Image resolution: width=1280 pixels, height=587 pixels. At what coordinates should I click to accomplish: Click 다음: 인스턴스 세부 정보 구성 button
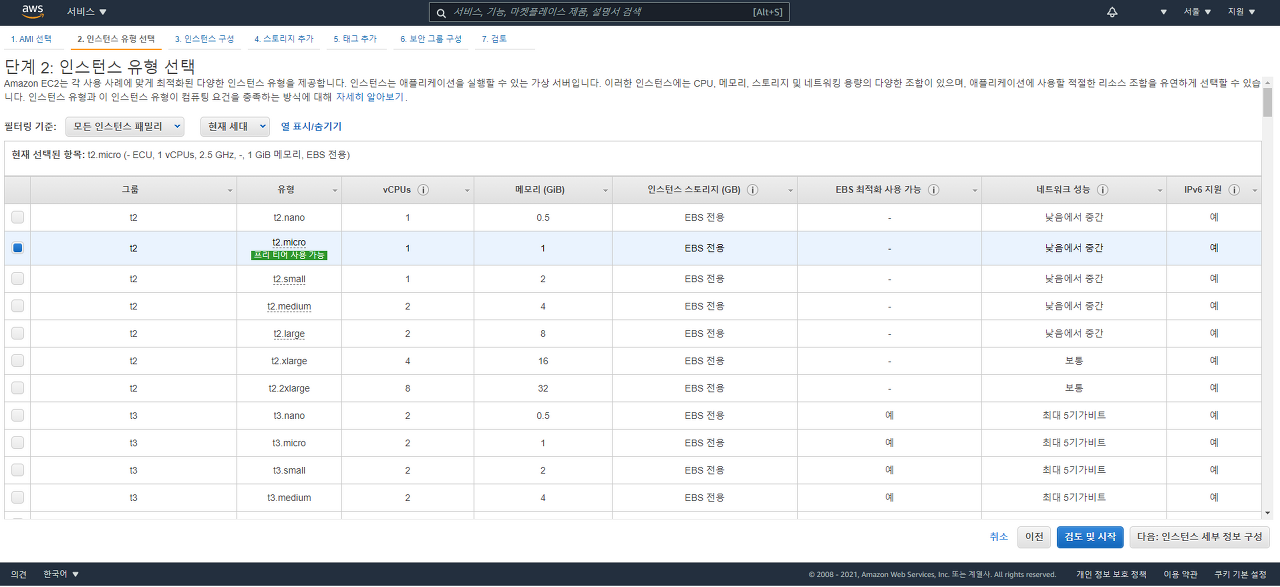click(x=1200, y=537)
